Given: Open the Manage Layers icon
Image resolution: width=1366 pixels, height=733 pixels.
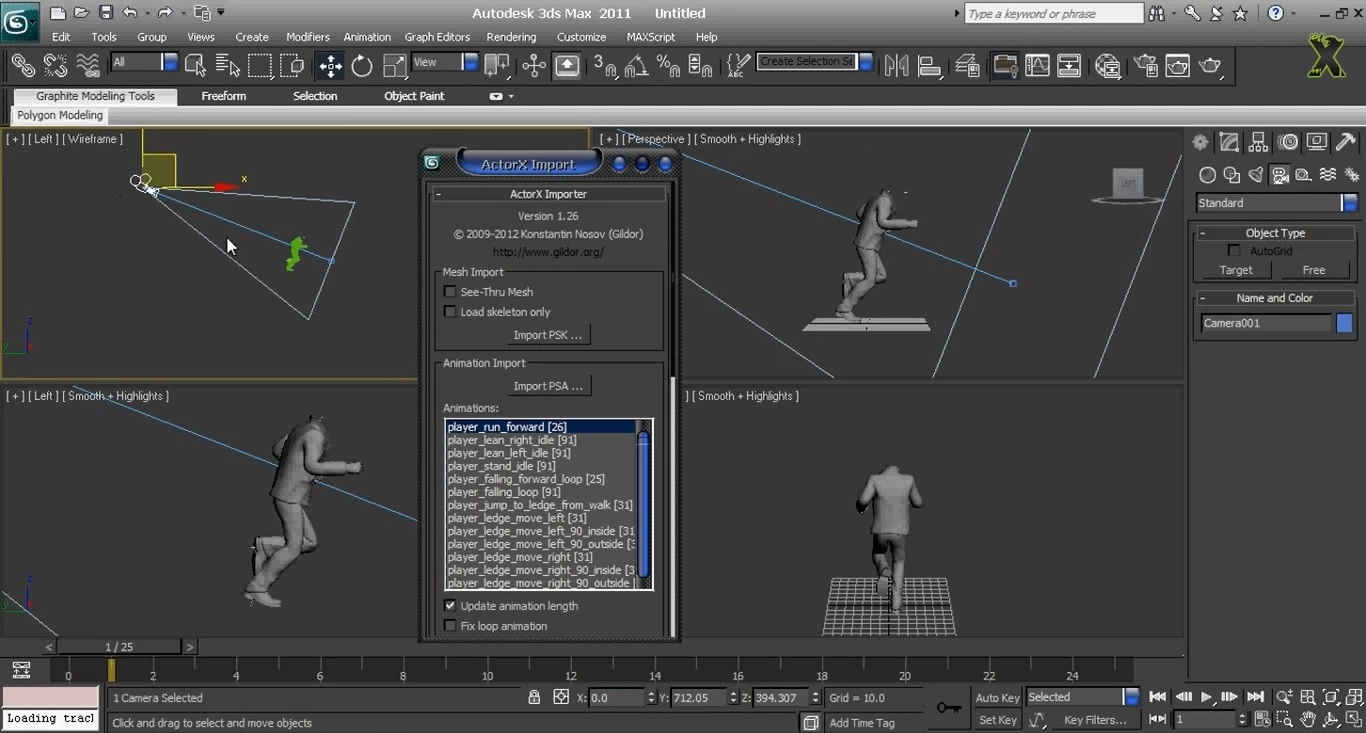Looking at the screenshot, I should [x=967, y=65].
